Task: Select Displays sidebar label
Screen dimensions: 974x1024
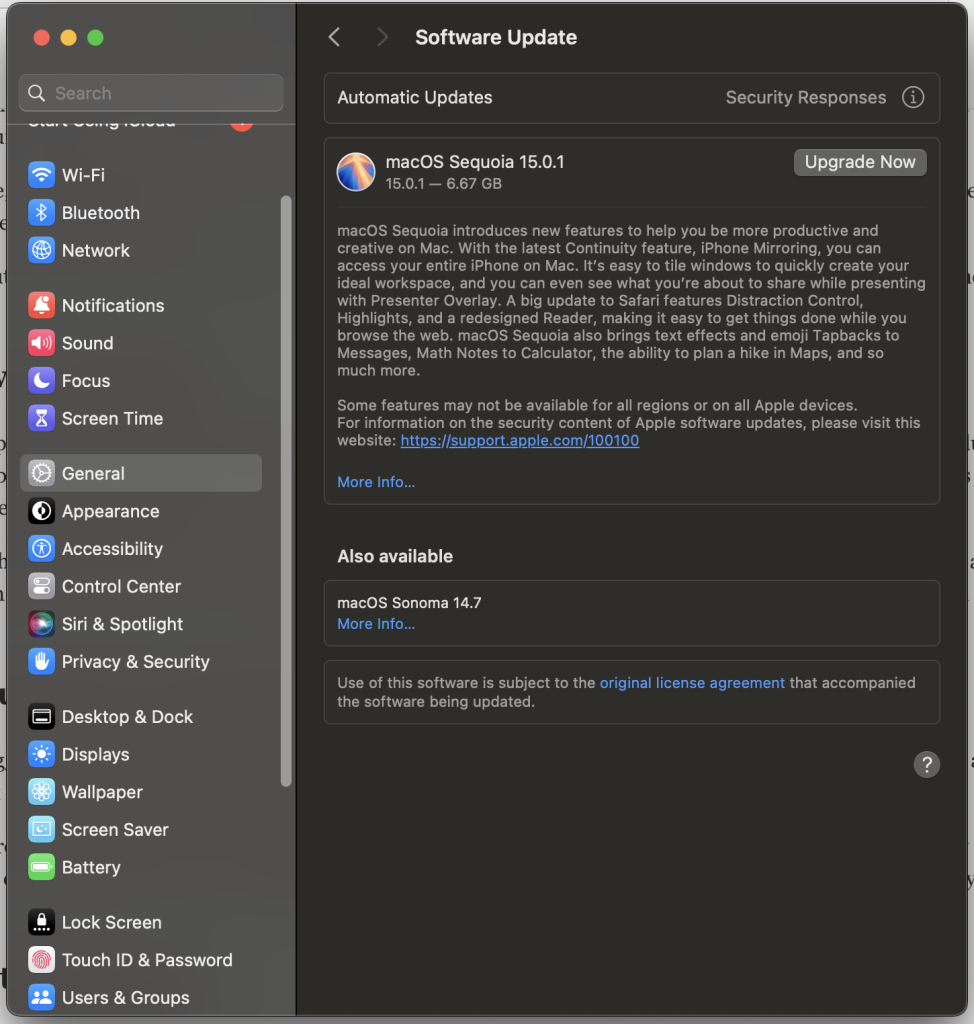Action: (95, 754)
